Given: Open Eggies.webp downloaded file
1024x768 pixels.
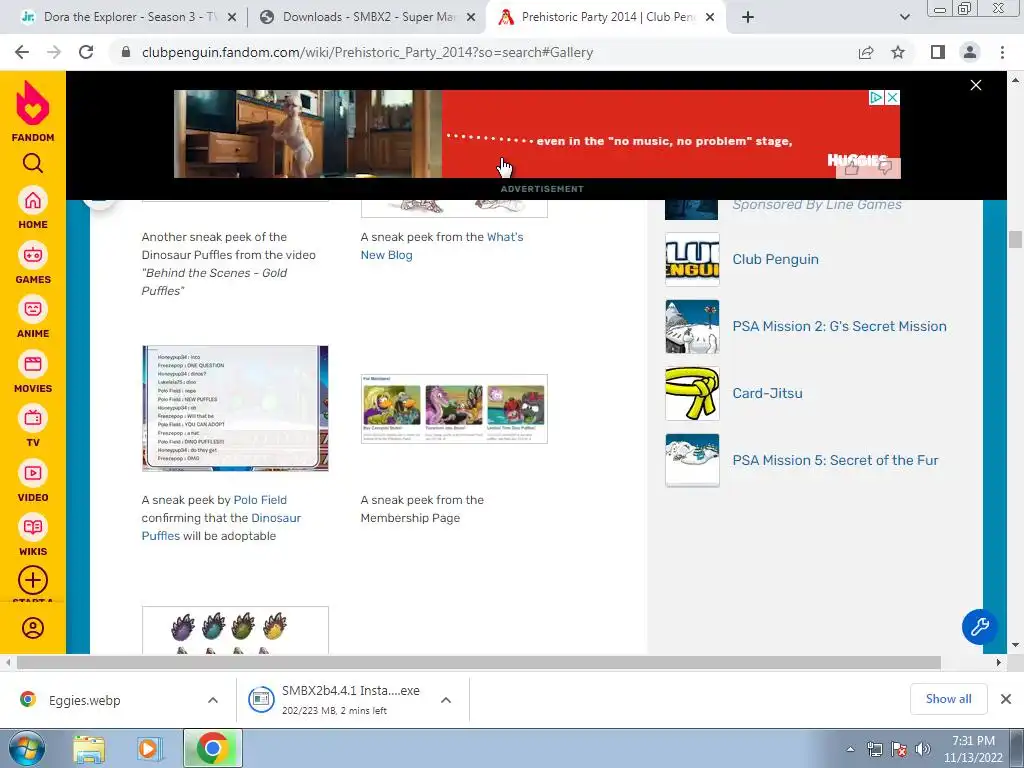Looking at the screenshot, I should [85, 700].
